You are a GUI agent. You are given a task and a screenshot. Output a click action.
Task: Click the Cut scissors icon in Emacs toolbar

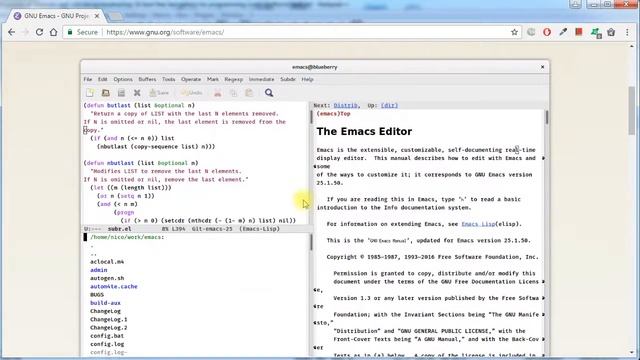pyautogui.click(x=218, y=93)
